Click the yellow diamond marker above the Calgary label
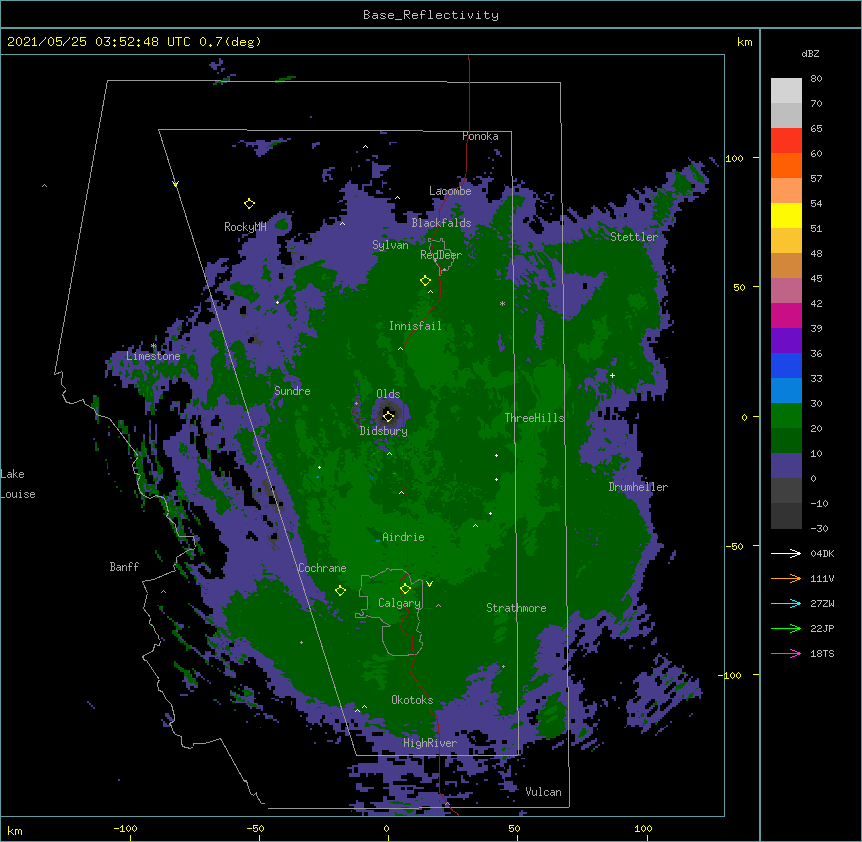Viewport: 862px width, 842px height. [x=405, y=589]
